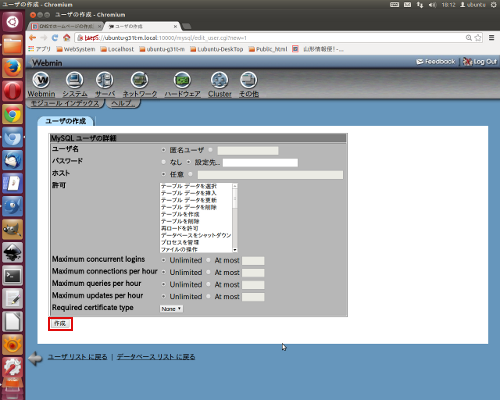
Task: Select Unlimited for Maximum concurrent logins
Action: click(163, 260)
